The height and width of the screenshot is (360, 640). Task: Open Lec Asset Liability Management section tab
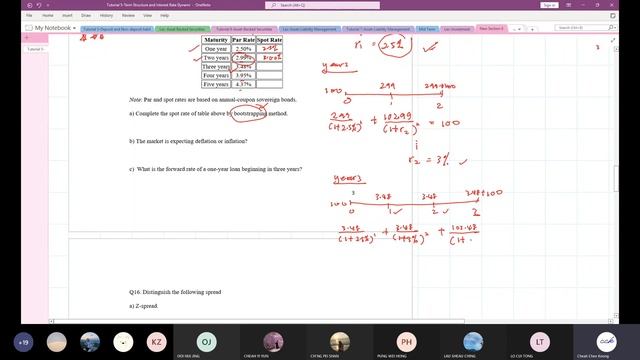tap(310, 29)
